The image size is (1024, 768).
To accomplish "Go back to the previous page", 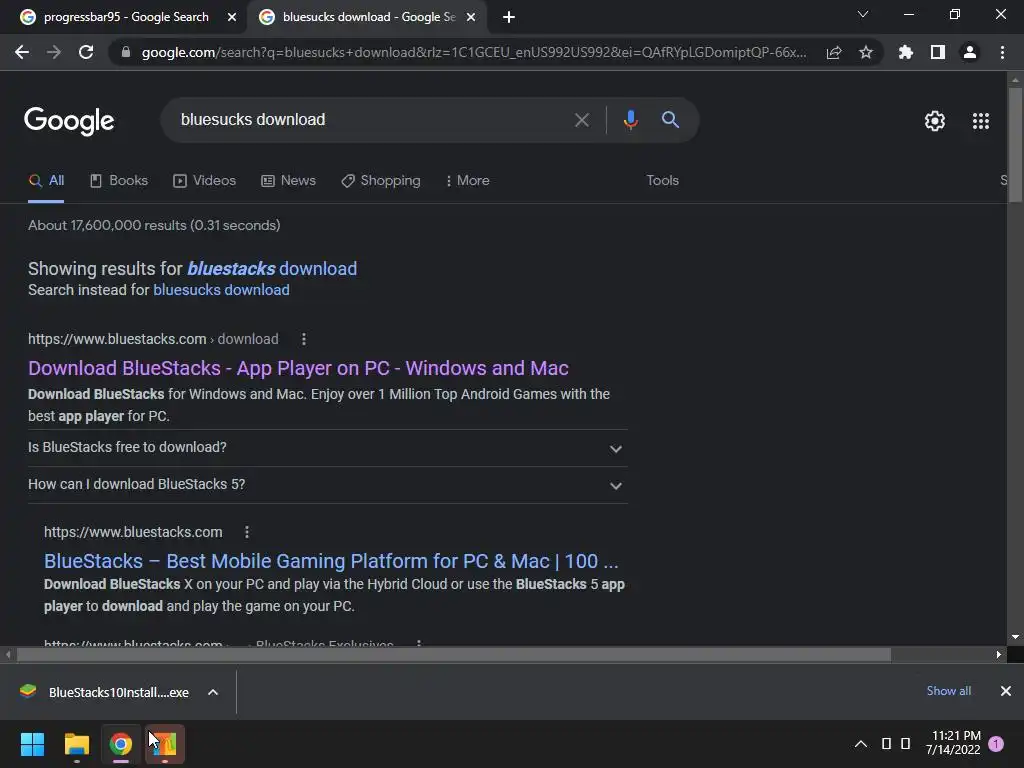I will 22,52.
